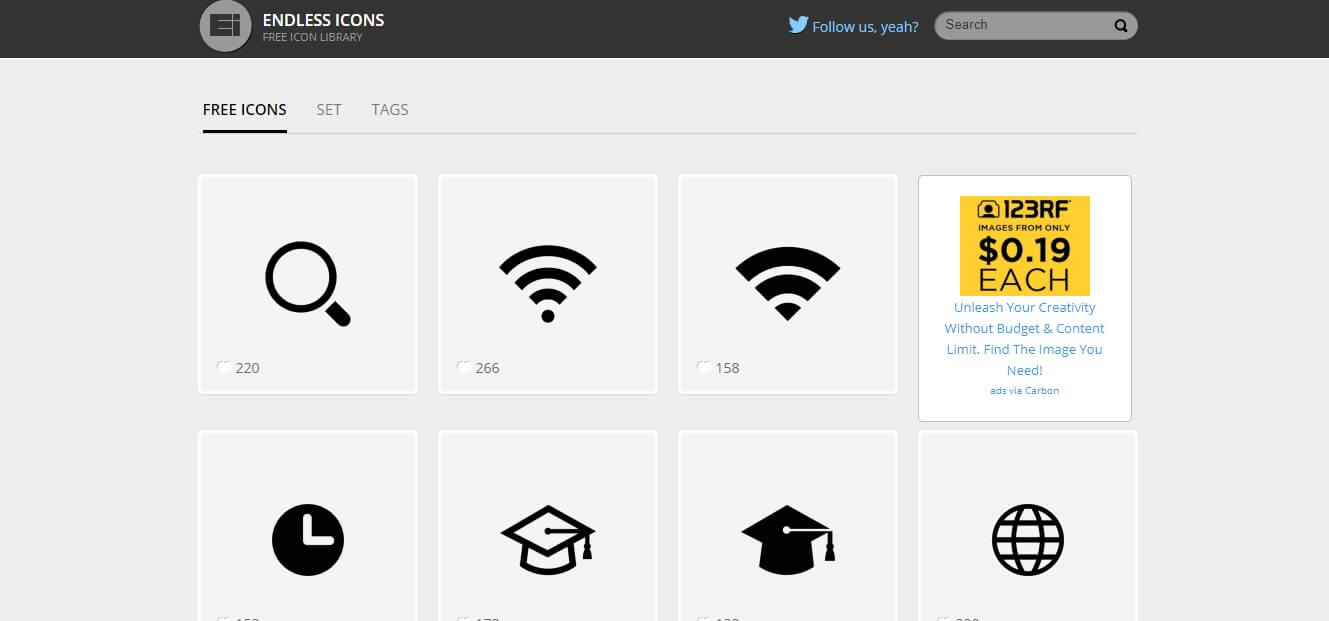
Task: Choose the outlined graduation cap icon
Action: coord(547,540)
